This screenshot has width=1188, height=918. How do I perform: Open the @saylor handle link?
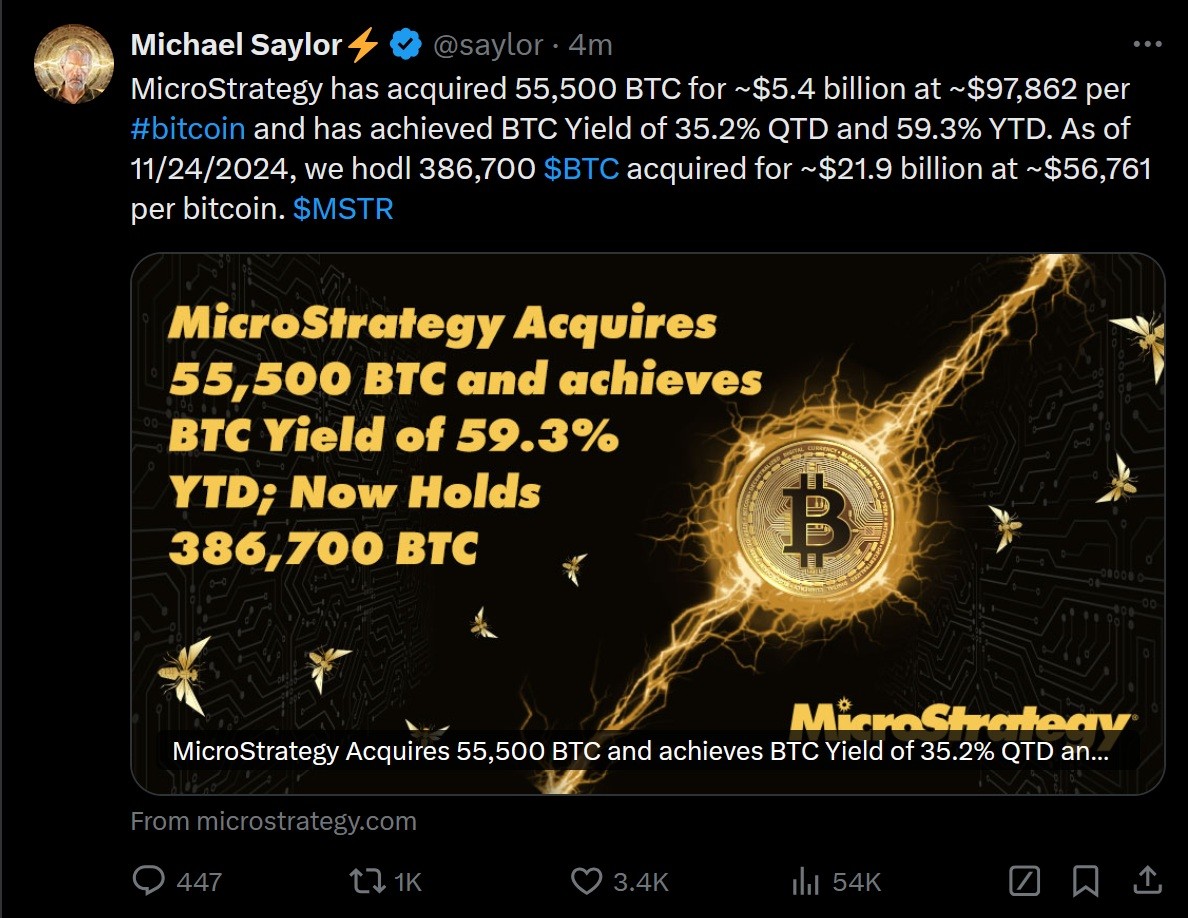pyautogui.click(x=488, y=45)
